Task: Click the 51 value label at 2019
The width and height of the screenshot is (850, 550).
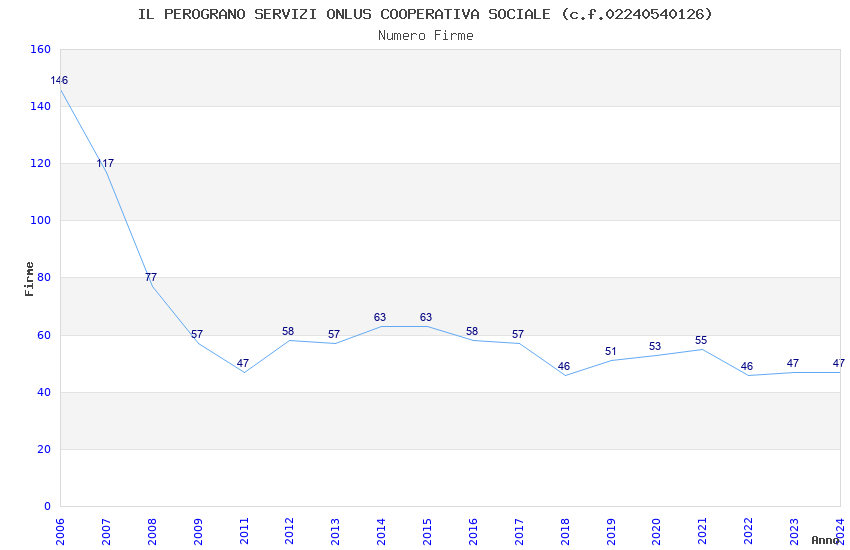Action: coord(610,351)
